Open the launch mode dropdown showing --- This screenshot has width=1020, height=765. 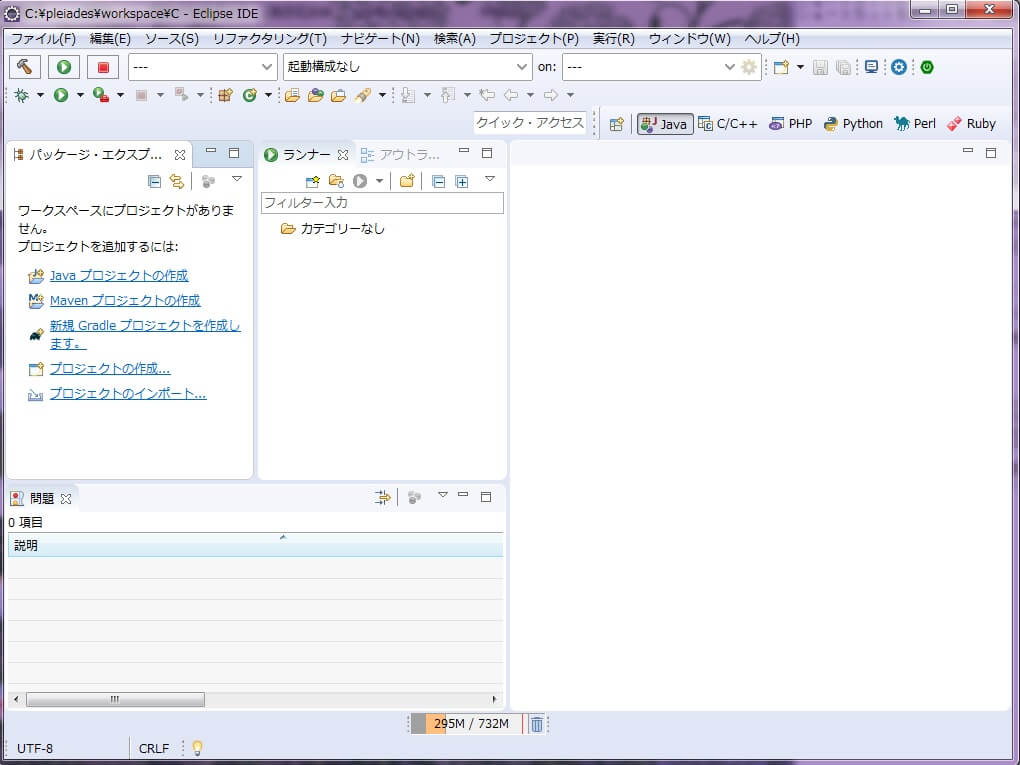point(202,67)
